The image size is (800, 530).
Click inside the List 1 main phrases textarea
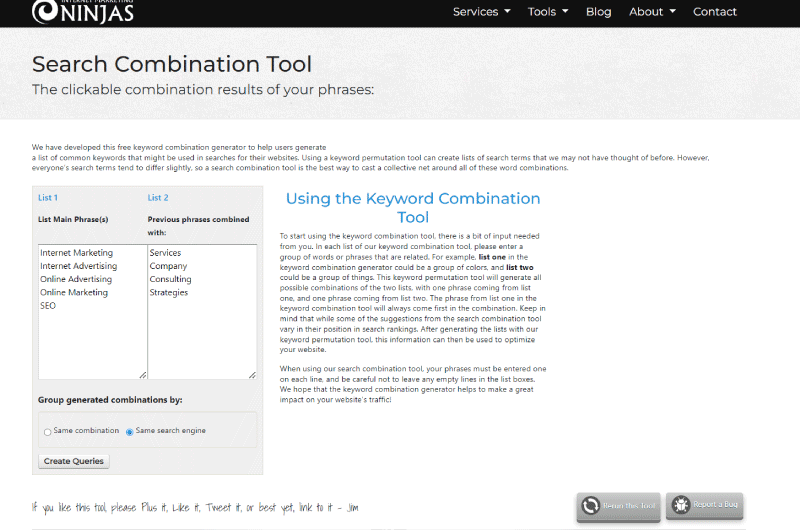(x=93, y=312)
